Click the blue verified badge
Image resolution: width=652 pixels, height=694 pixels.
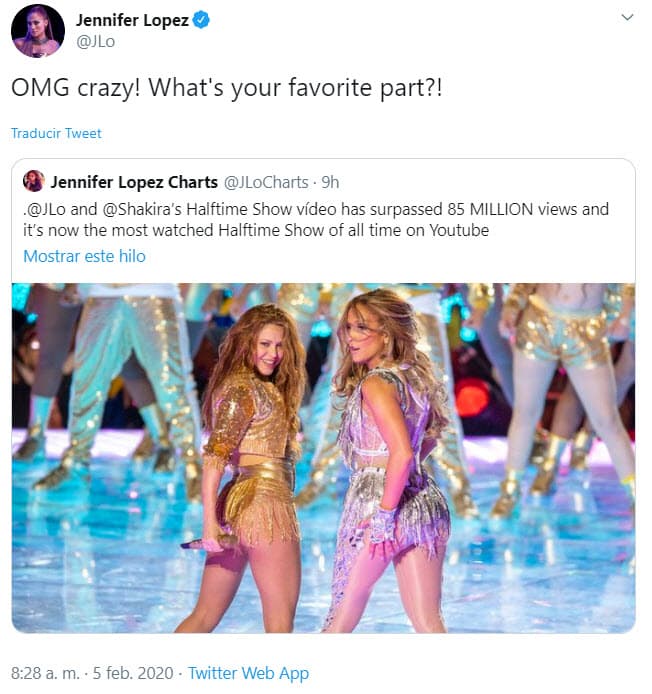[202, 21]
